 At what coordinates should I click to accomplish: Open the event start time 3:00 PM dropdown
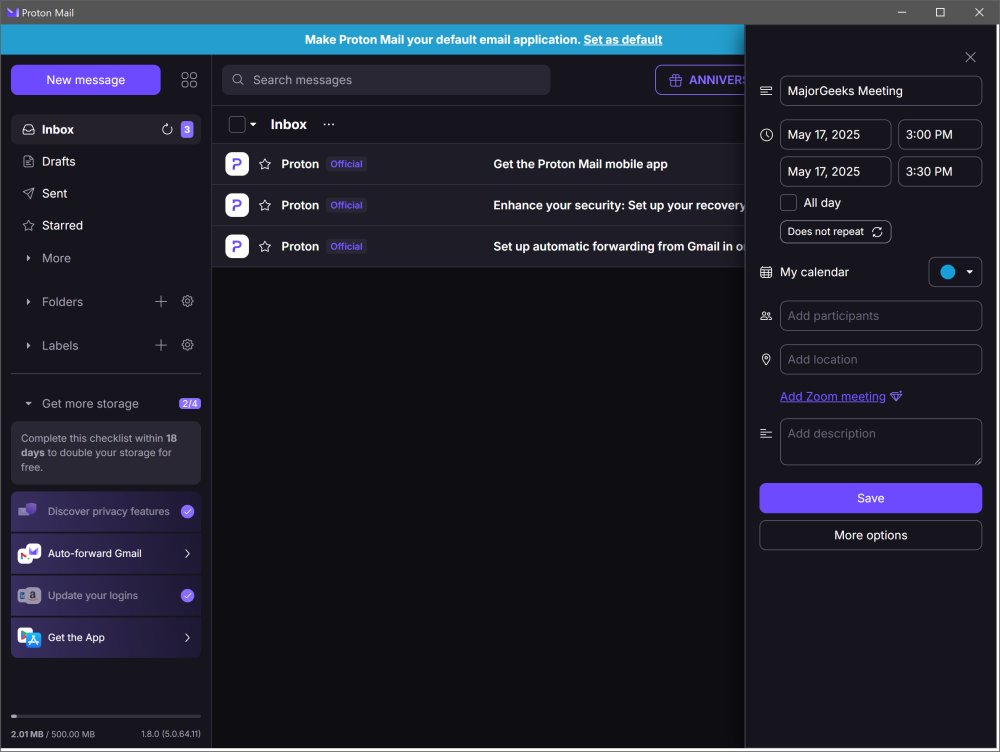[939, 135]
